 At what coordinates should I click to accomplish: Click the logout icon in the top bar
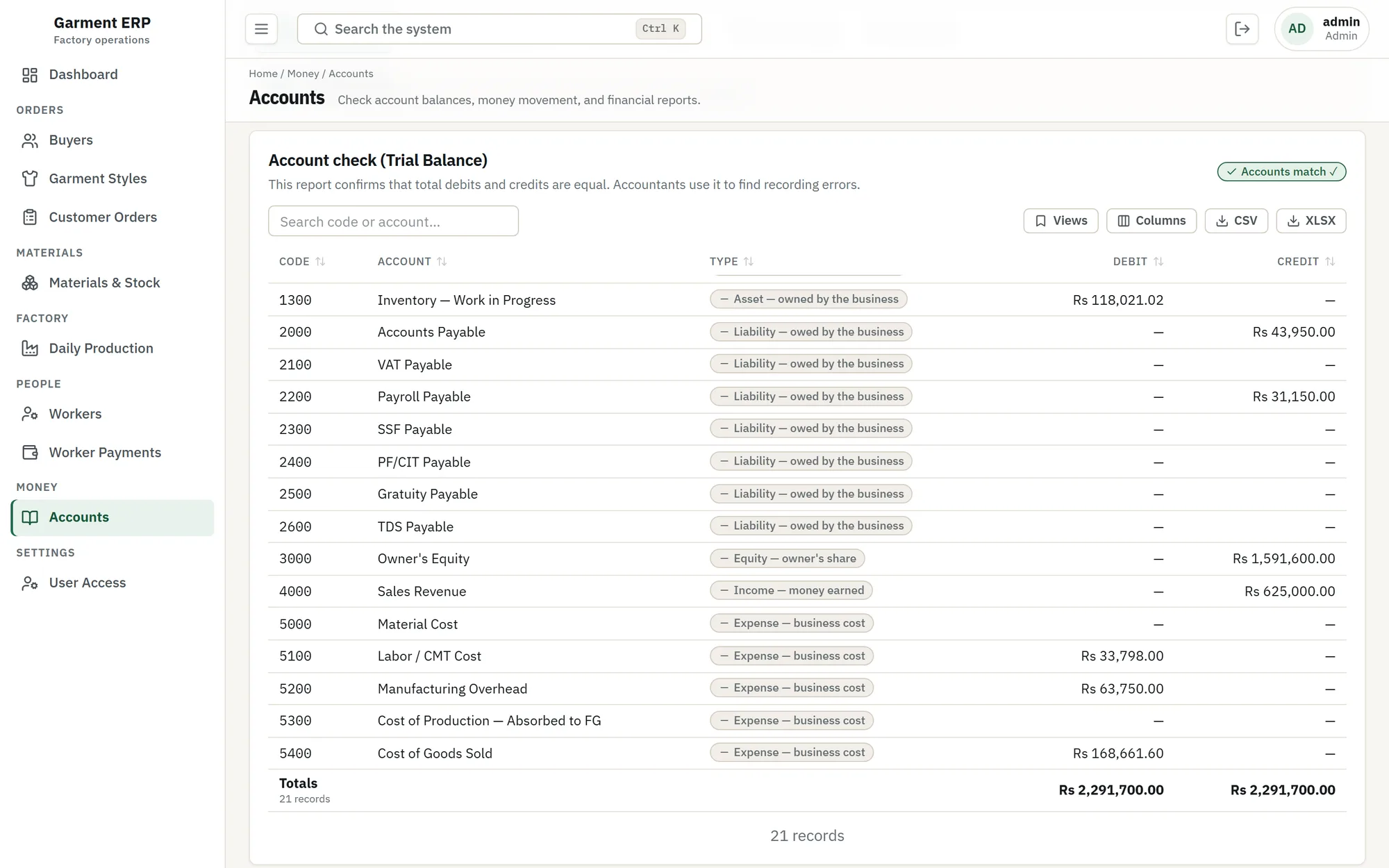[x=1242, y=29]
